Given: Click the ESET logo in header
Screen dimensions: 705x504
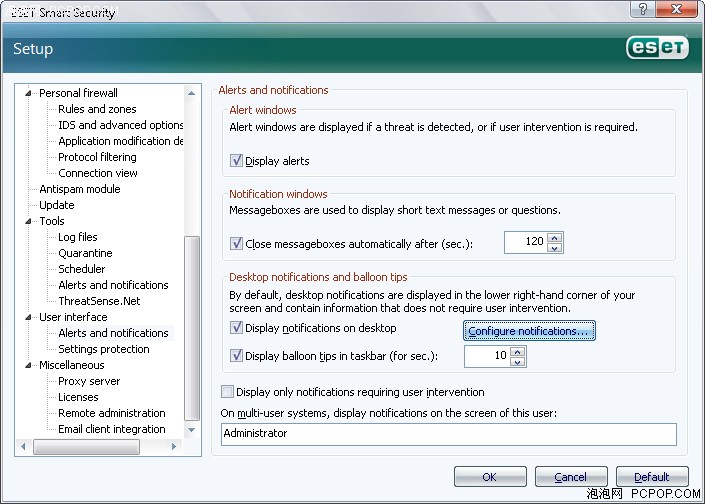Looking at the screenshot, I should [657, 48].
